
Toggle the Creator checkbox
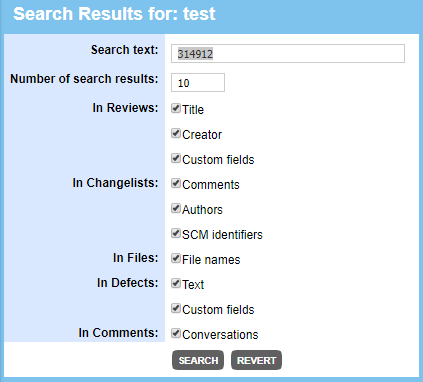[x=176, y=133]
